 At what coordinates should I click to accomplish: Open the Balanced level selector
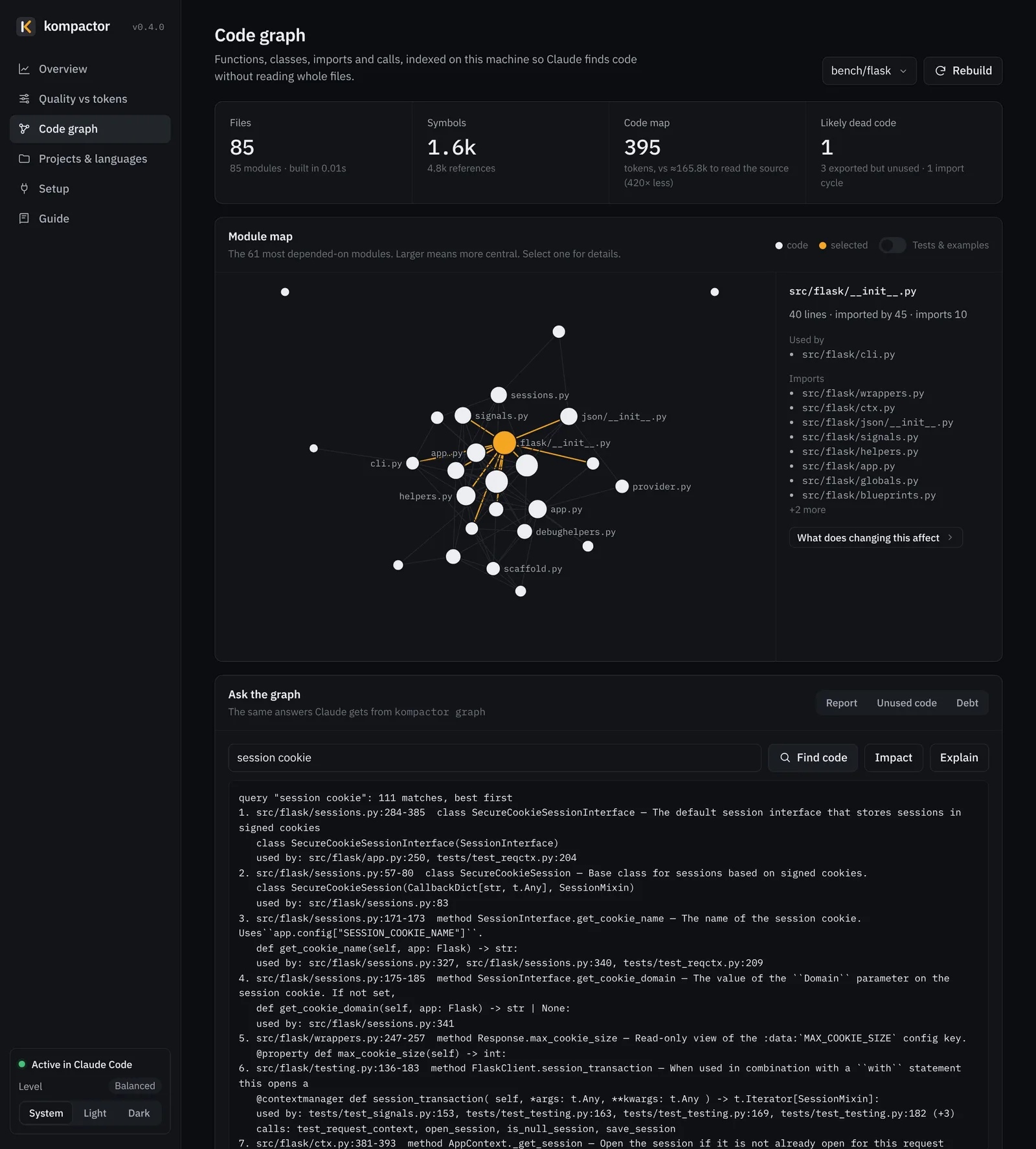point(135,1086)
